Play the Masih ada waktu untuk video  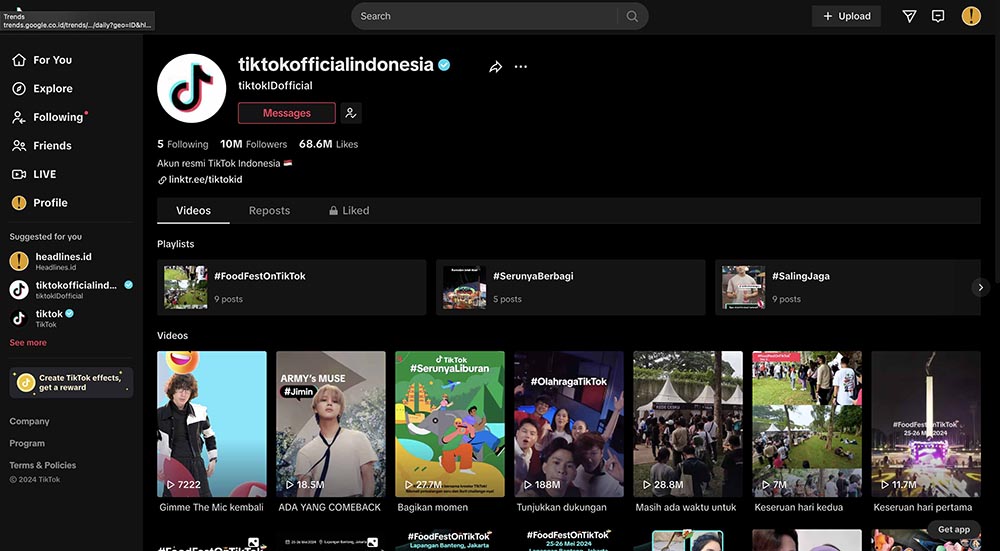click(x=688, y=424)
